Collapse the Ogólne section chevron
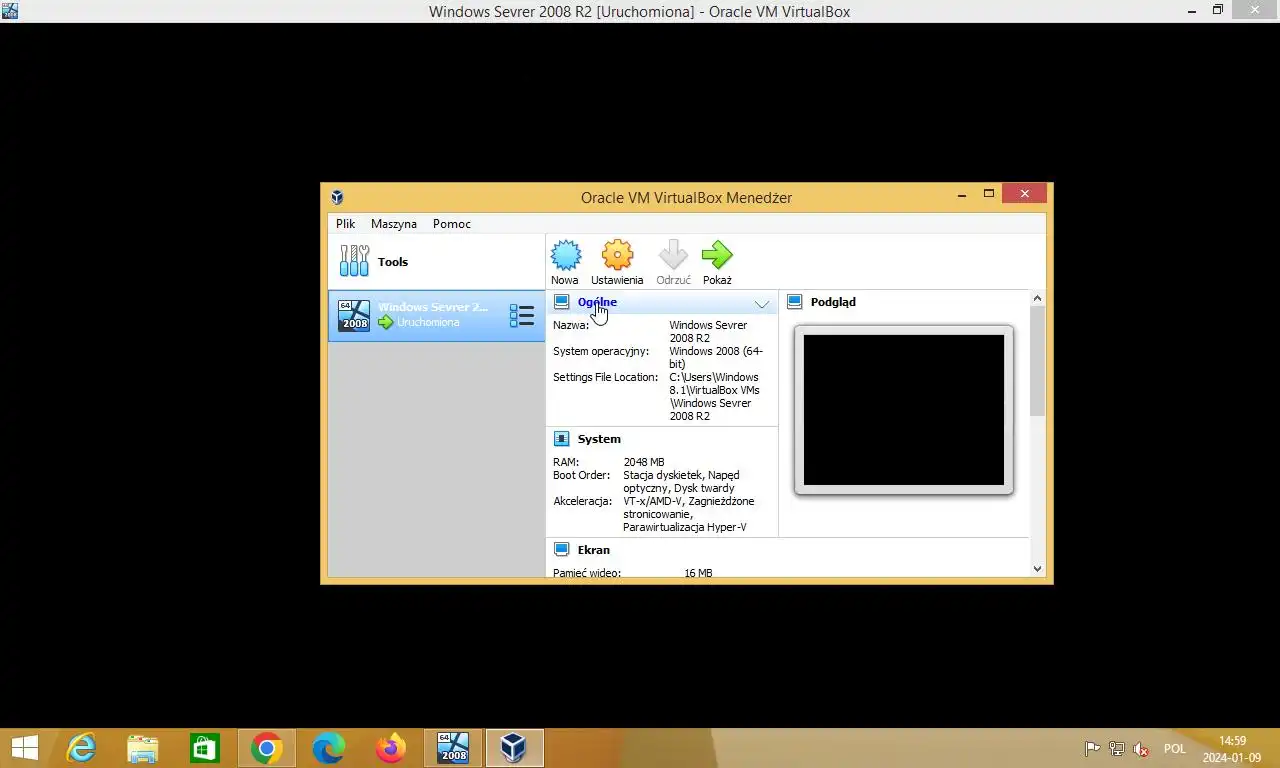Screen dimensions: 1280x768 (x=762, y=304)
